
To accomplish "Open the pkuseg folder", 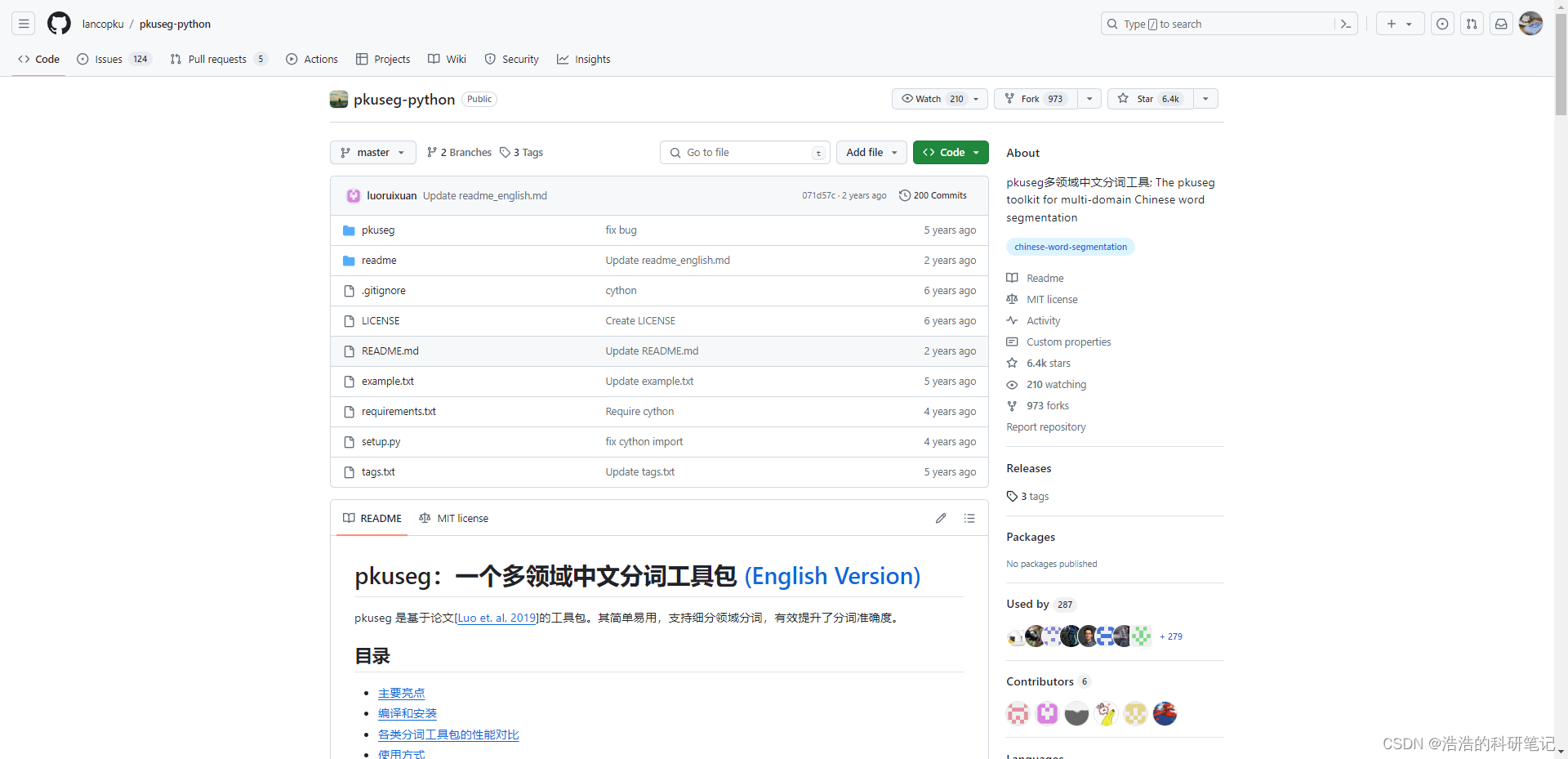I will pos(378,230).
